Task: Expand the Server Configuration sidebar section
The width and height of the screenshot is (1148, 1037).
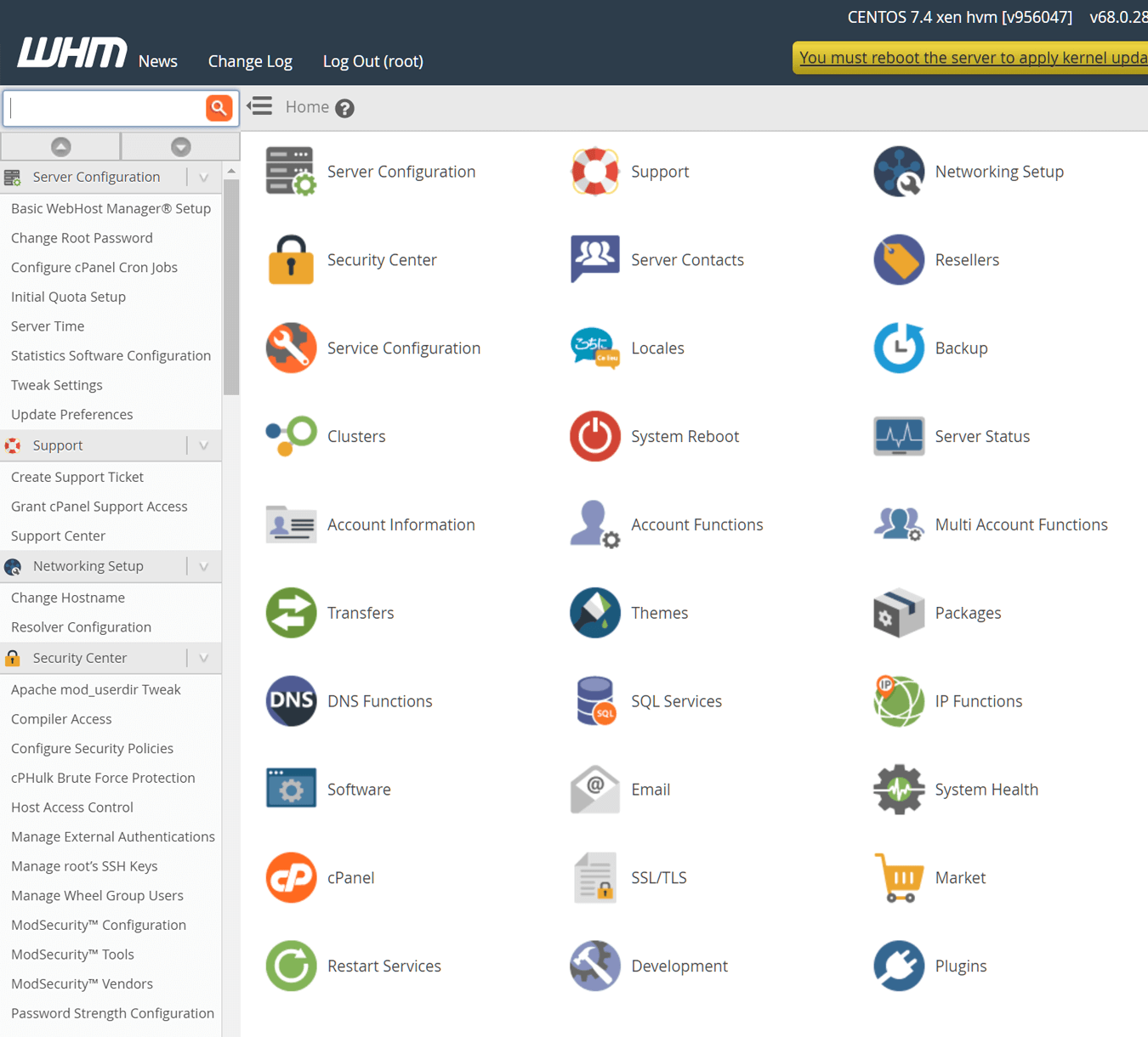Action: (202, 177)
